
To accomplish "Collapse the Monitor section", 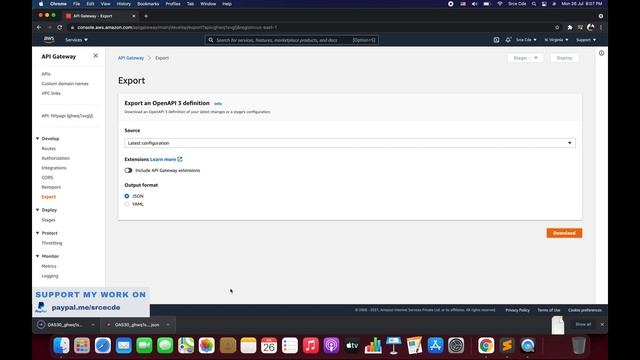I will click(x=38, y=256).
